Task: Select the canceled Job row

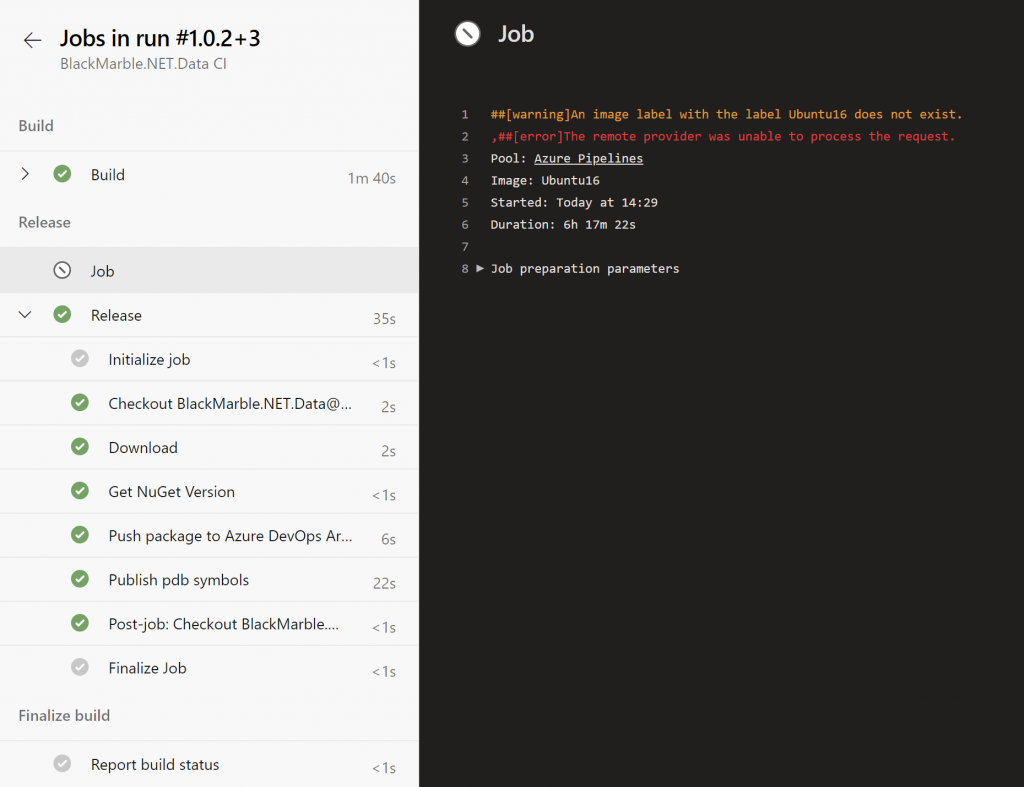Action: click(209, 270)
